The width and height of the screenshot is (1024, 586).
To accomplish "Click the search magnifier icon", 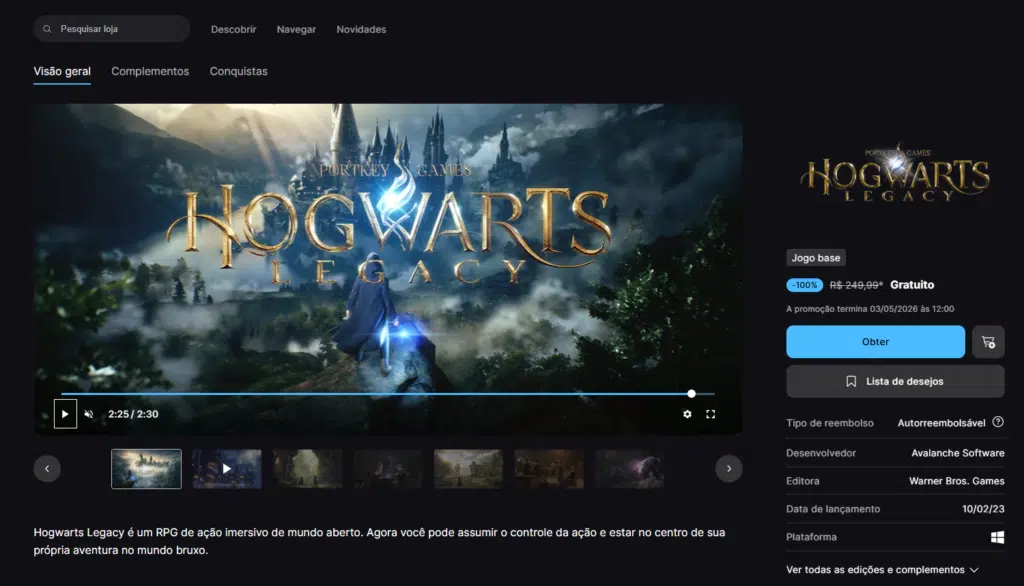I will [x=47, y=29].
